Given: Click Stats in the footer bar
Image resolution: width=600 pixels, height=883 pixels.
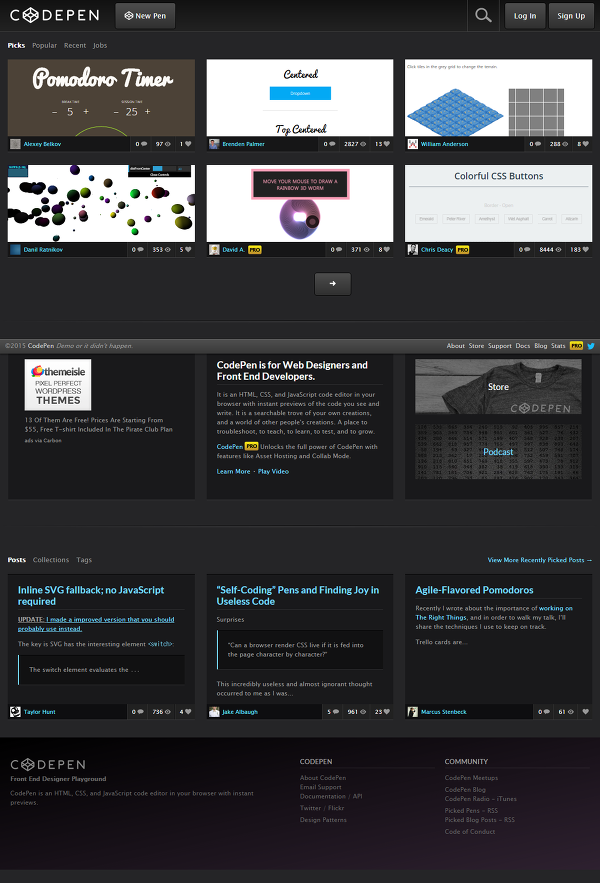Looking at the screenshot, I should tap(558, 346).
